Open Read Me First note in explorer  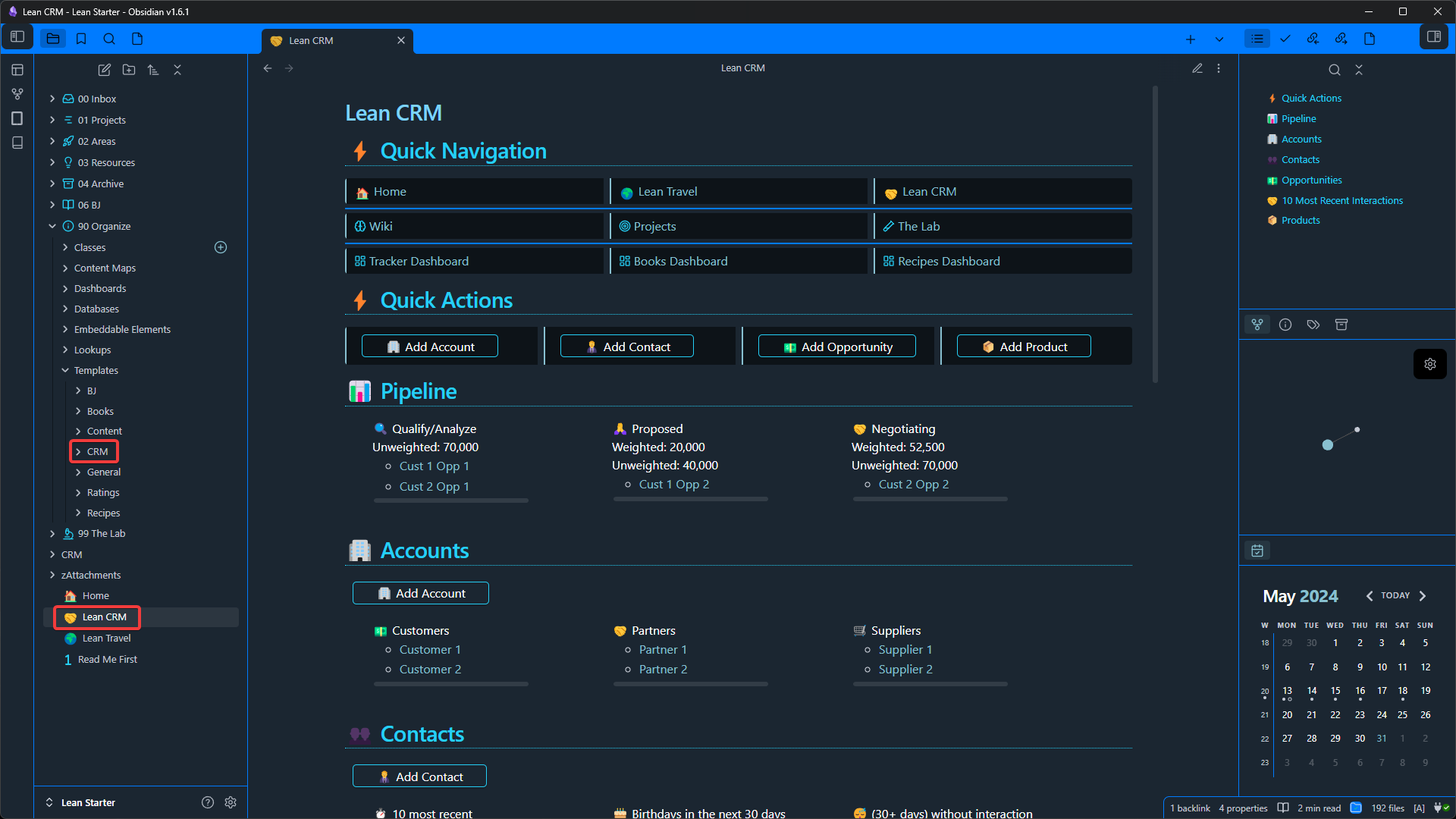(x=107, y=660)
